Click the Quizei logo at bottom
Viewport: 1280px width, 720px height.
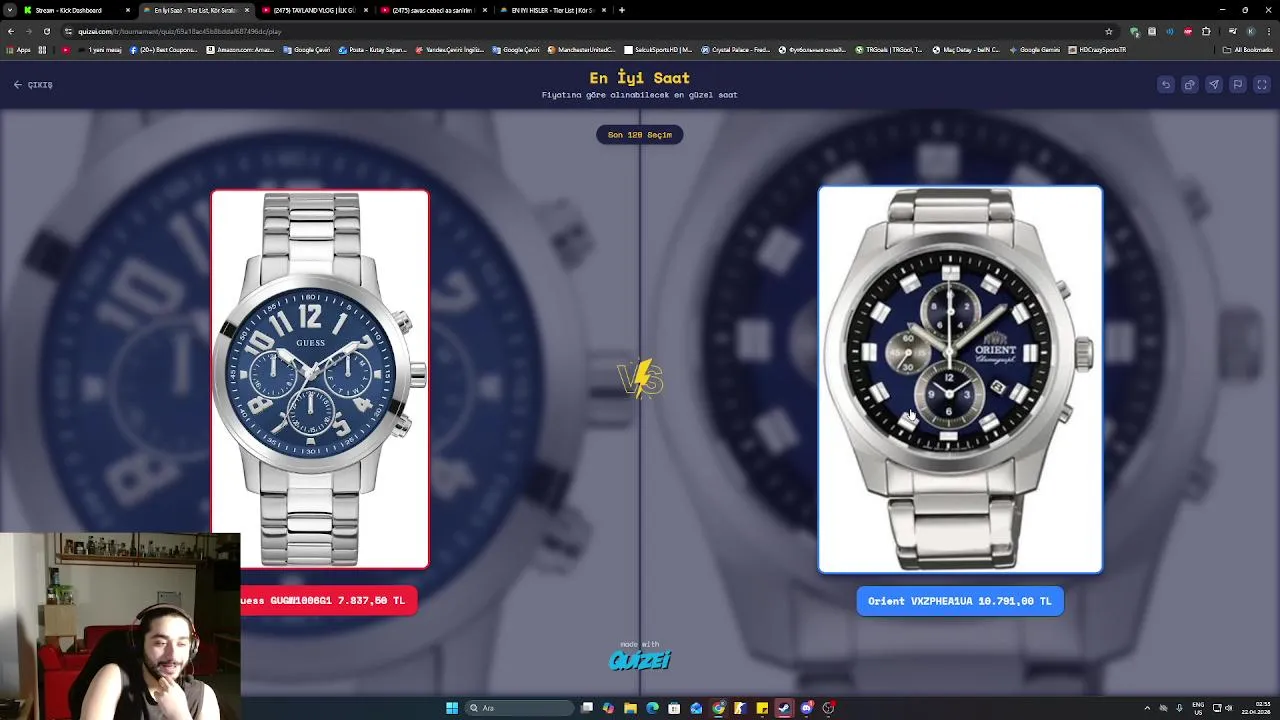click(640, 659)
